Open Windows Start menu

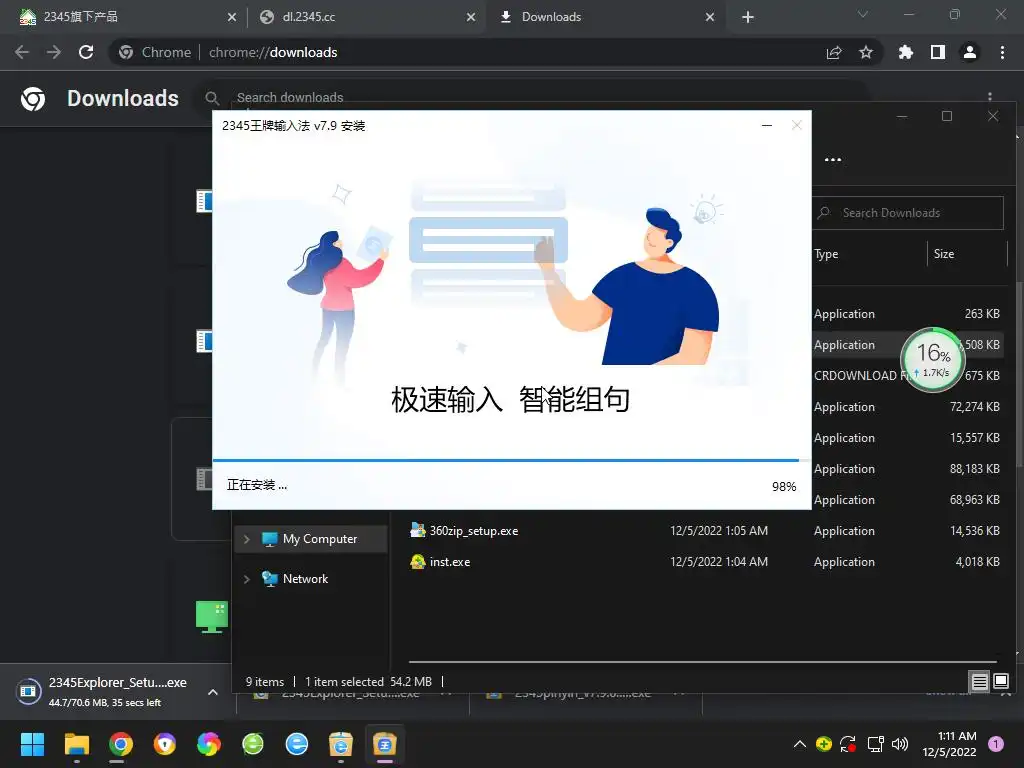click(33, 744)
